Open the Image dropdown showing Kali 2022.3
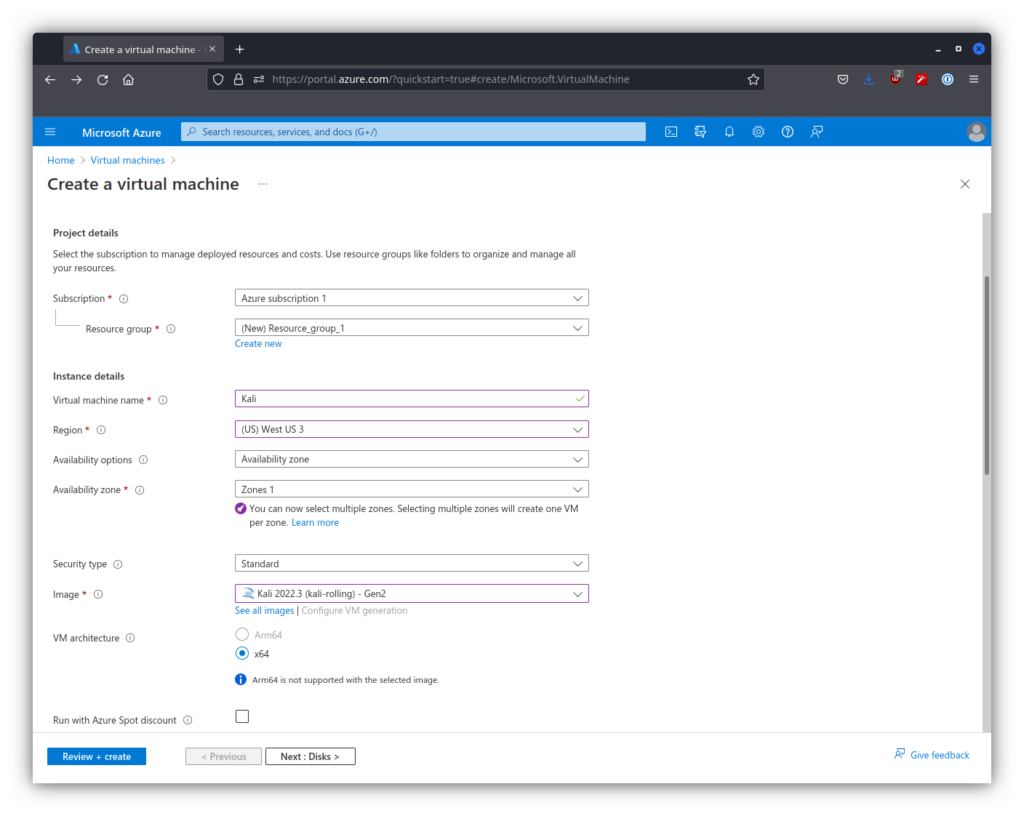 click(411, 594)
